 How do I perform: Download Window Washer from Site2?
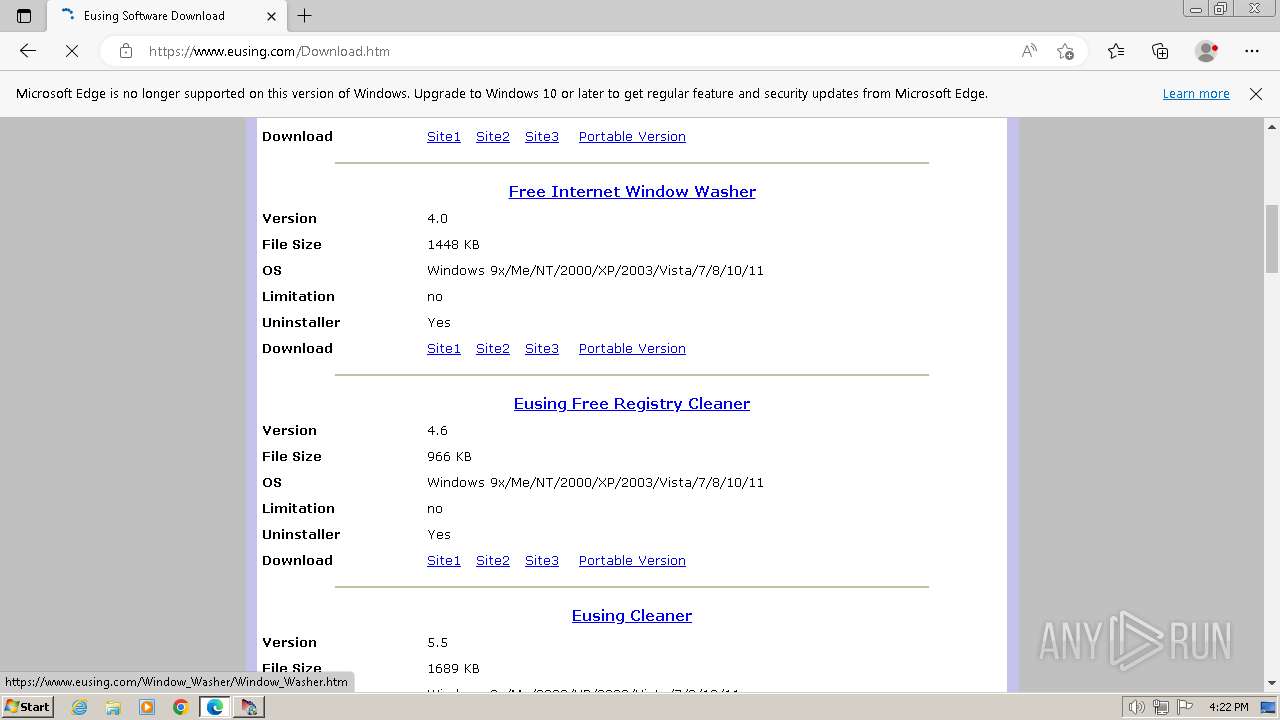pyautogui.click(x=493, y=349)
